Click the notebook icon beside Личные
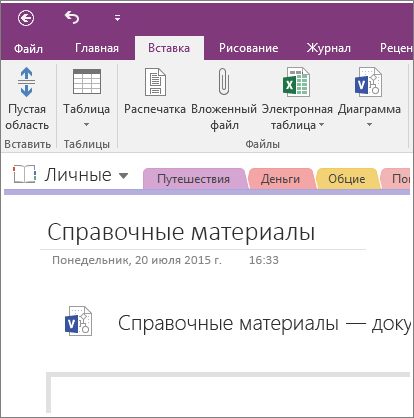This screenshot has width=414, height=418. pos(24,174)
